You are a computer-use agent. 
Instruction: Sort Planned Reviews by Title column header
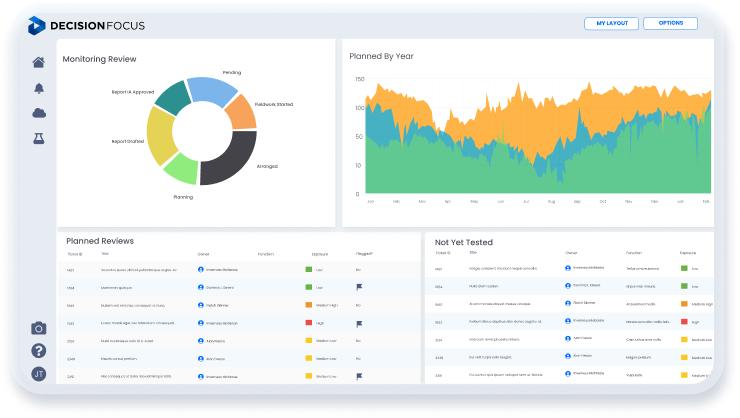[105, 254]
